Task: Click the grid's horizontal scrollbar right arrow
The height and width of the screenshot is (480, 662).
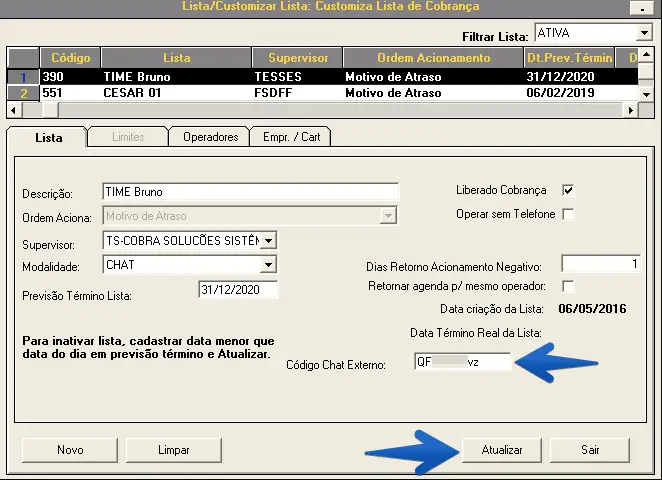Action: click(x=631, y=110)
